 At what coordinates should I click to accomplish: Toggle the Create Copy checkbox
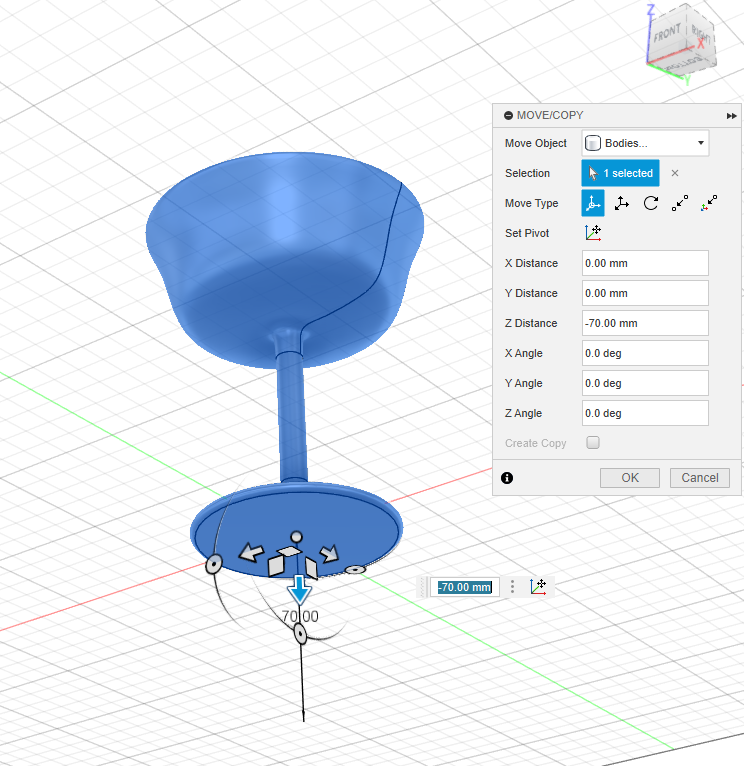pos(593,443)
